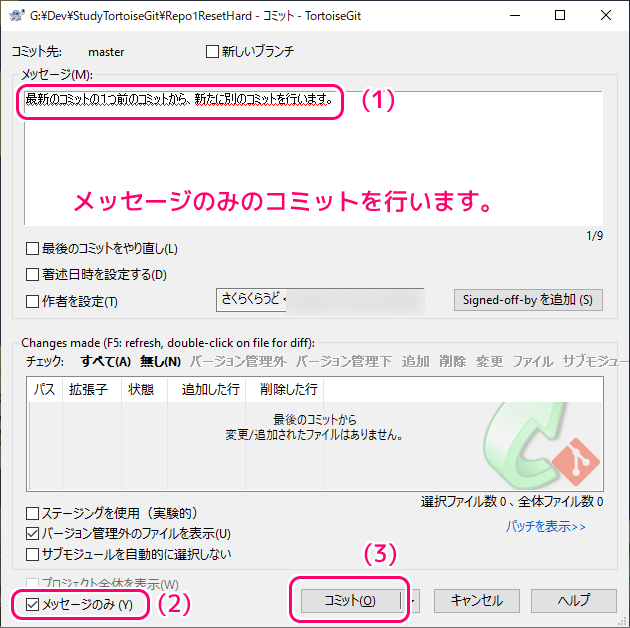Click into the commit message text box
The width and height of the screenshot is (630, 628).
[313, 158]
